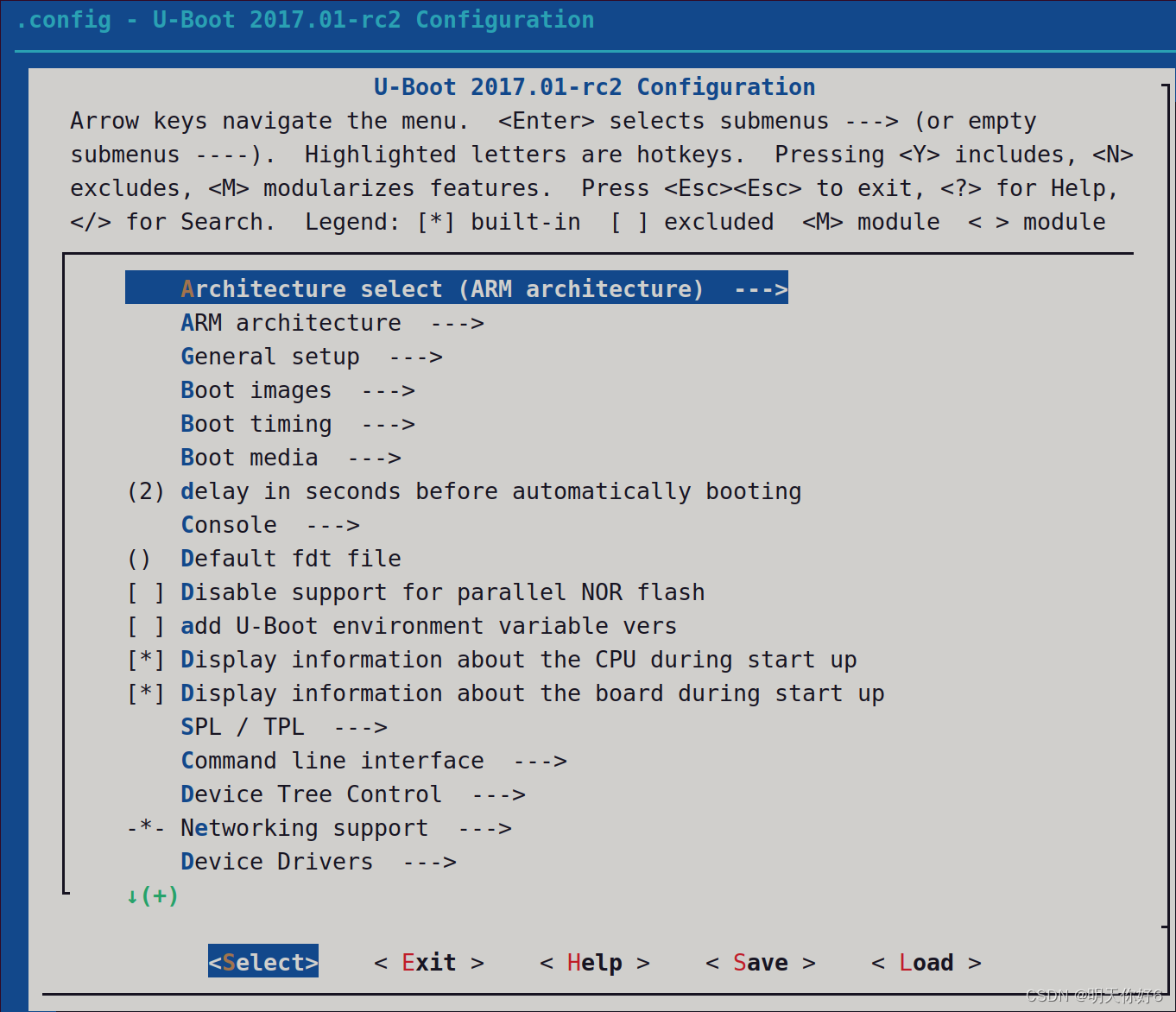This screenshot has width=1176, height=1012.
Task: Open the Boot images submenu
Action: click(x=298, y=390)
